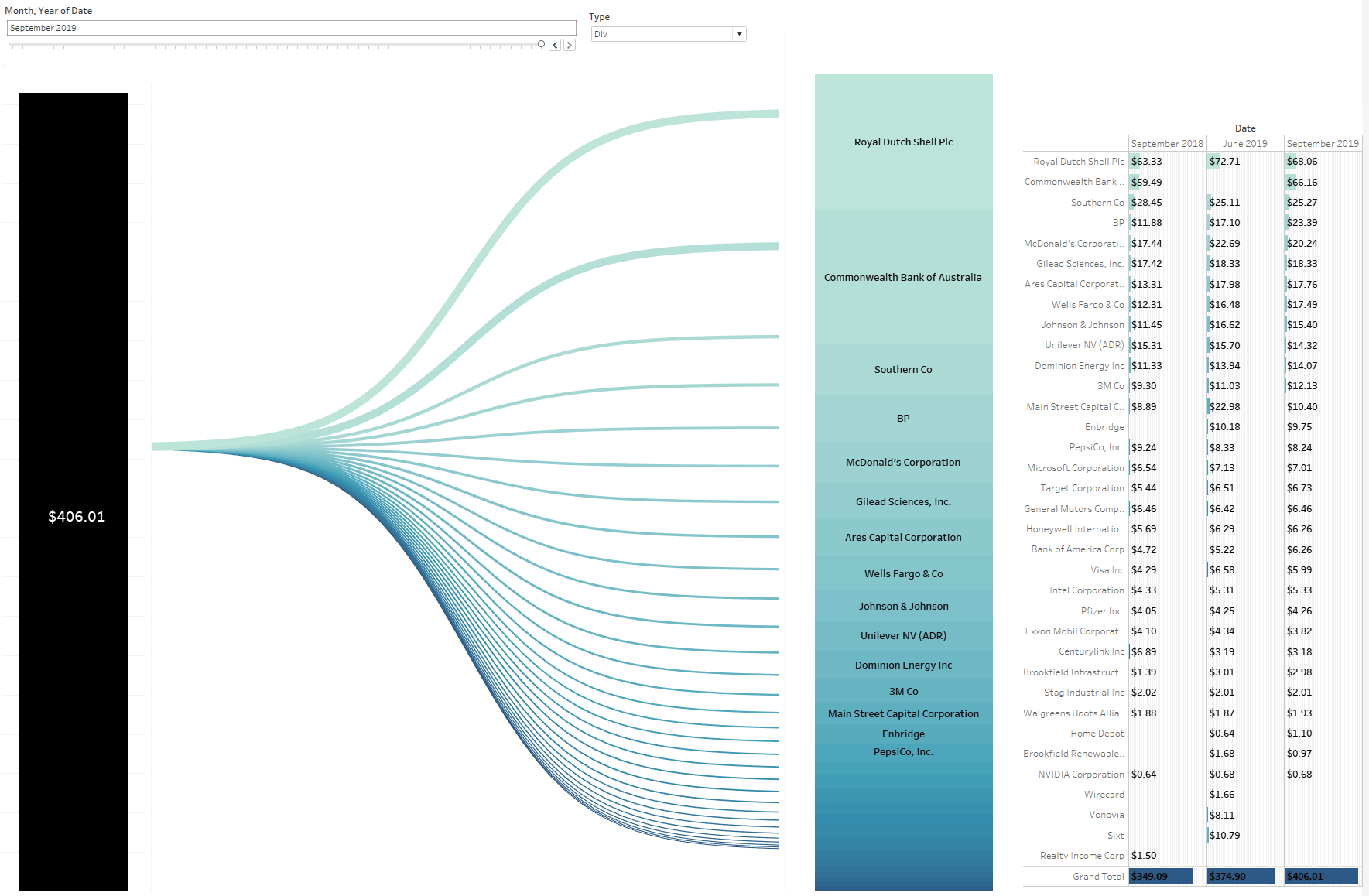The width and height of the screenshot is (1369, 896).
Task: Select the Commonwealth Bank of Australia treemap block
Action: click(904, 277)
